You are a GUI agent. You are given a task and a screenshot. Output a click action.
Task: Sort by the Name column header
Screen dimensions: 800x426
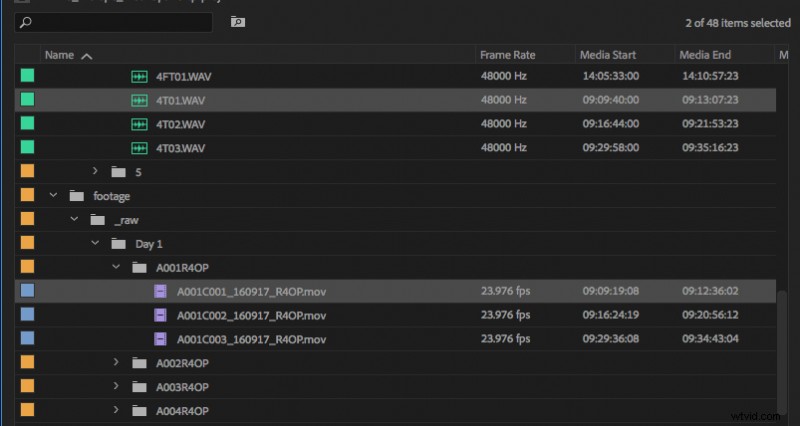tap(68, 55)
